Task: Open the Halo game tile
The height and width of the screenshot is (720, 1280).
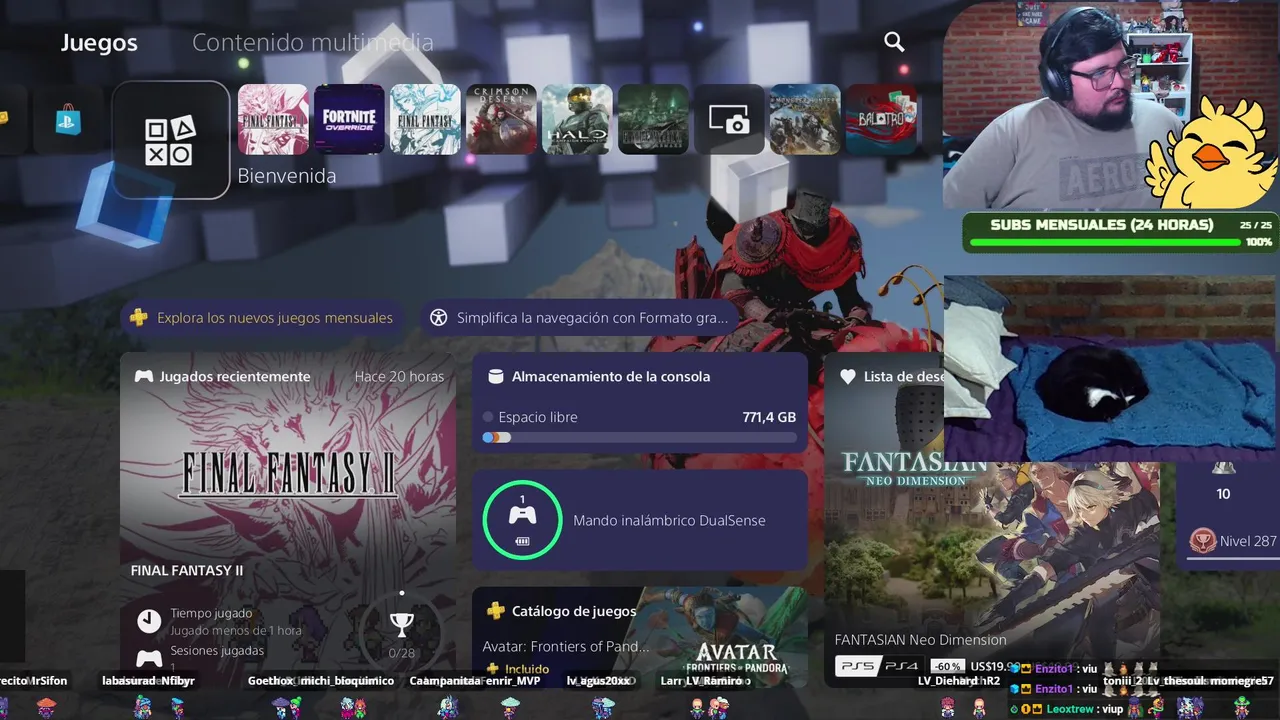Action: (577, 119)
